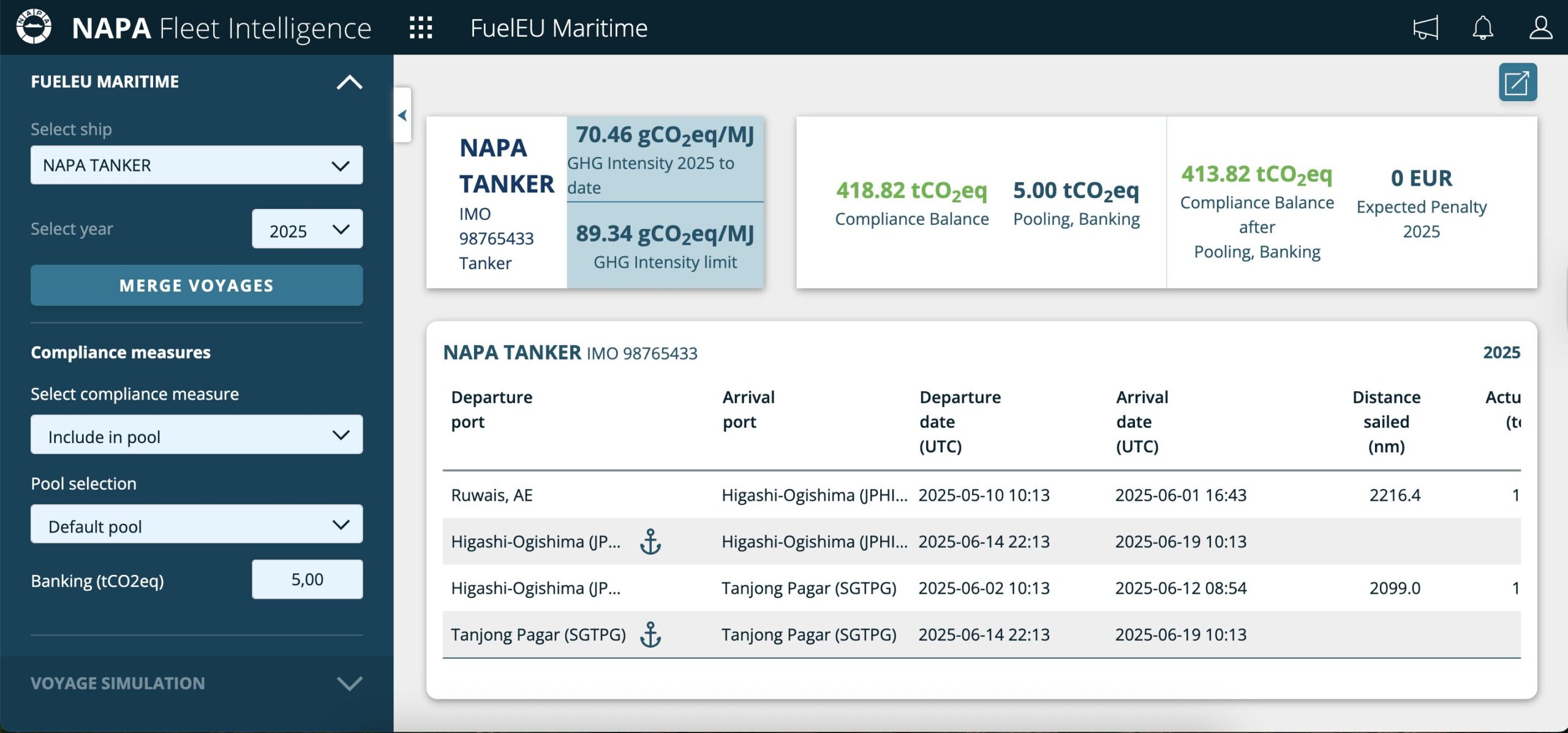Click the IMO 98765433 text in table title
Image resolution: width=1568 pixels, height=733 pixels.
pos(642,354)
